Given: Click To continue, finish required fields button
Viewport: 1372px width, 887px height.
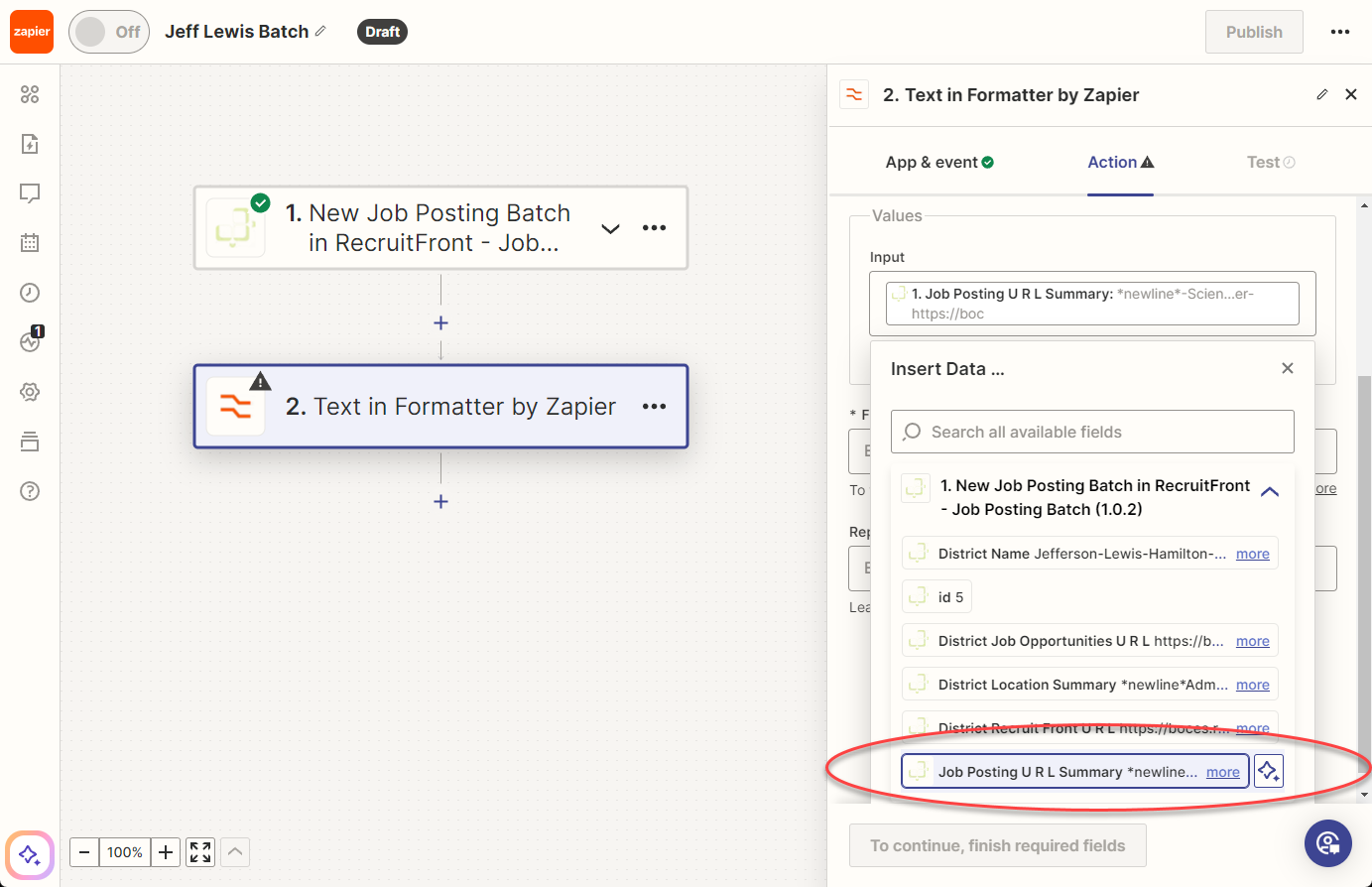Looking at the screenshot, I should tap(998, 845).
